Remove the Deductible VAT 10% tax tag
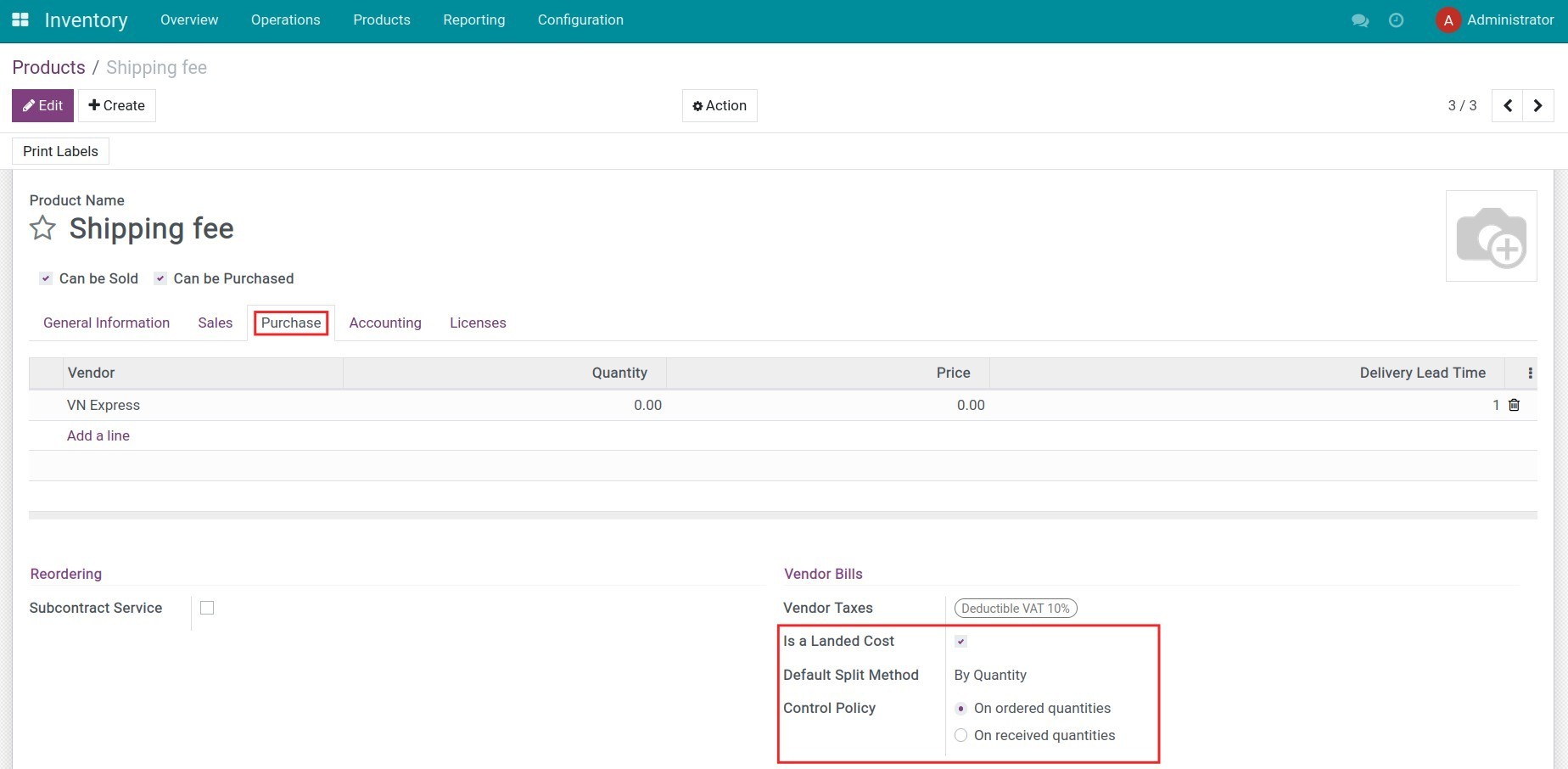 point(1067,608)
